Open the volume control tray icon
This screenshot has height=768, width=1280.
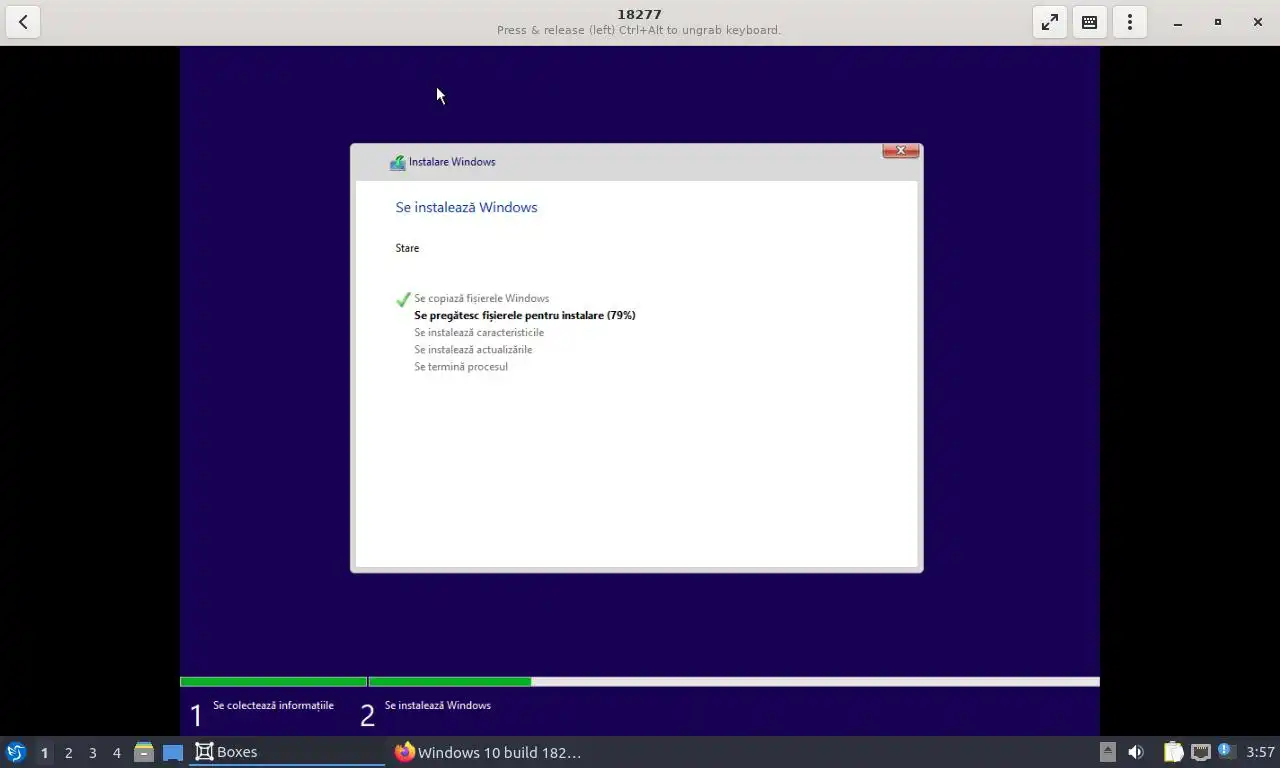coord(1136,752)
